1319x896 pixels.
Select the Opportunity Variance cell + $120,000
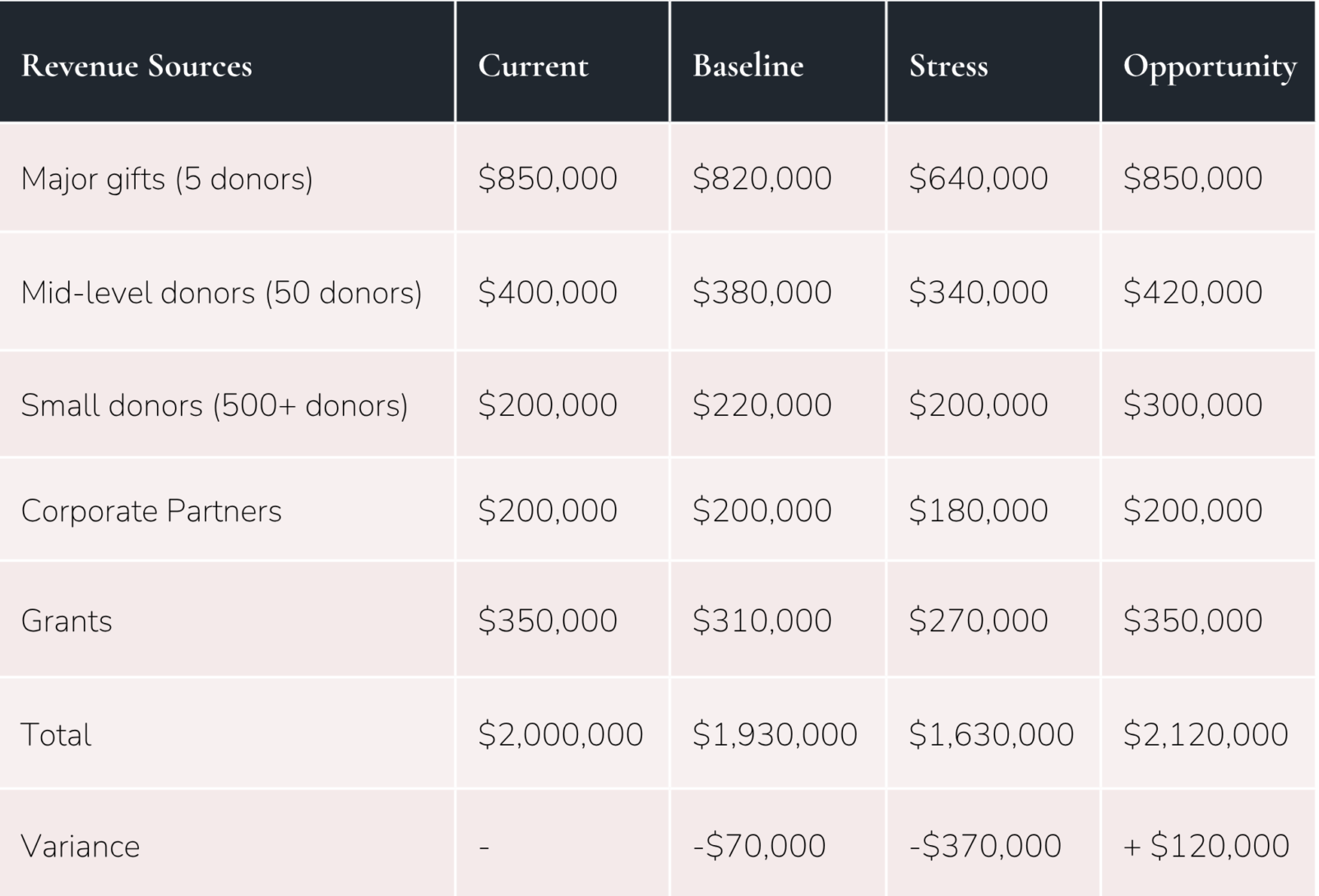point(1206,846)
